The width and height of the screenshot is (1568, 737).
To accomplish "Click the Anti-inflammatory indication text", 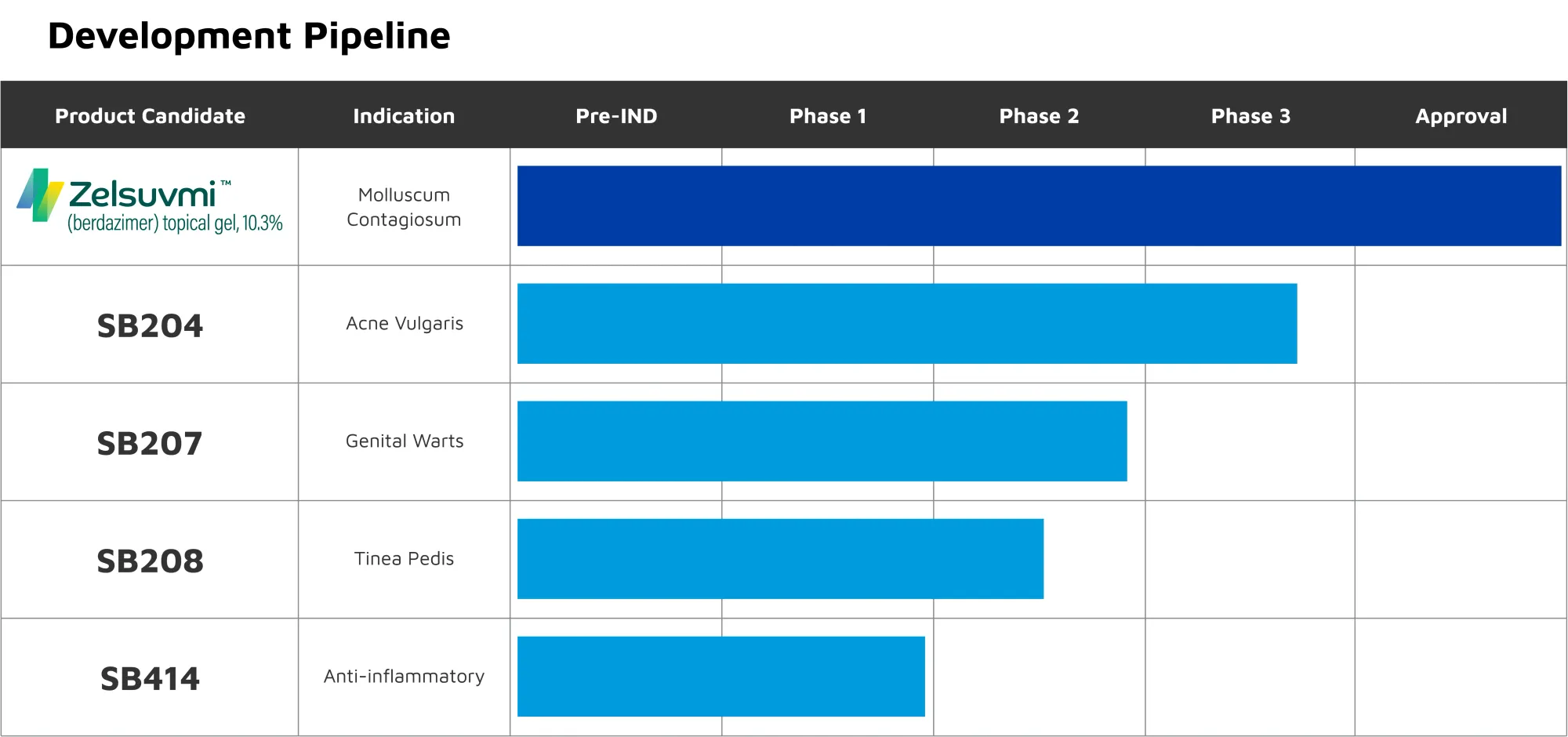I will 404,676.
